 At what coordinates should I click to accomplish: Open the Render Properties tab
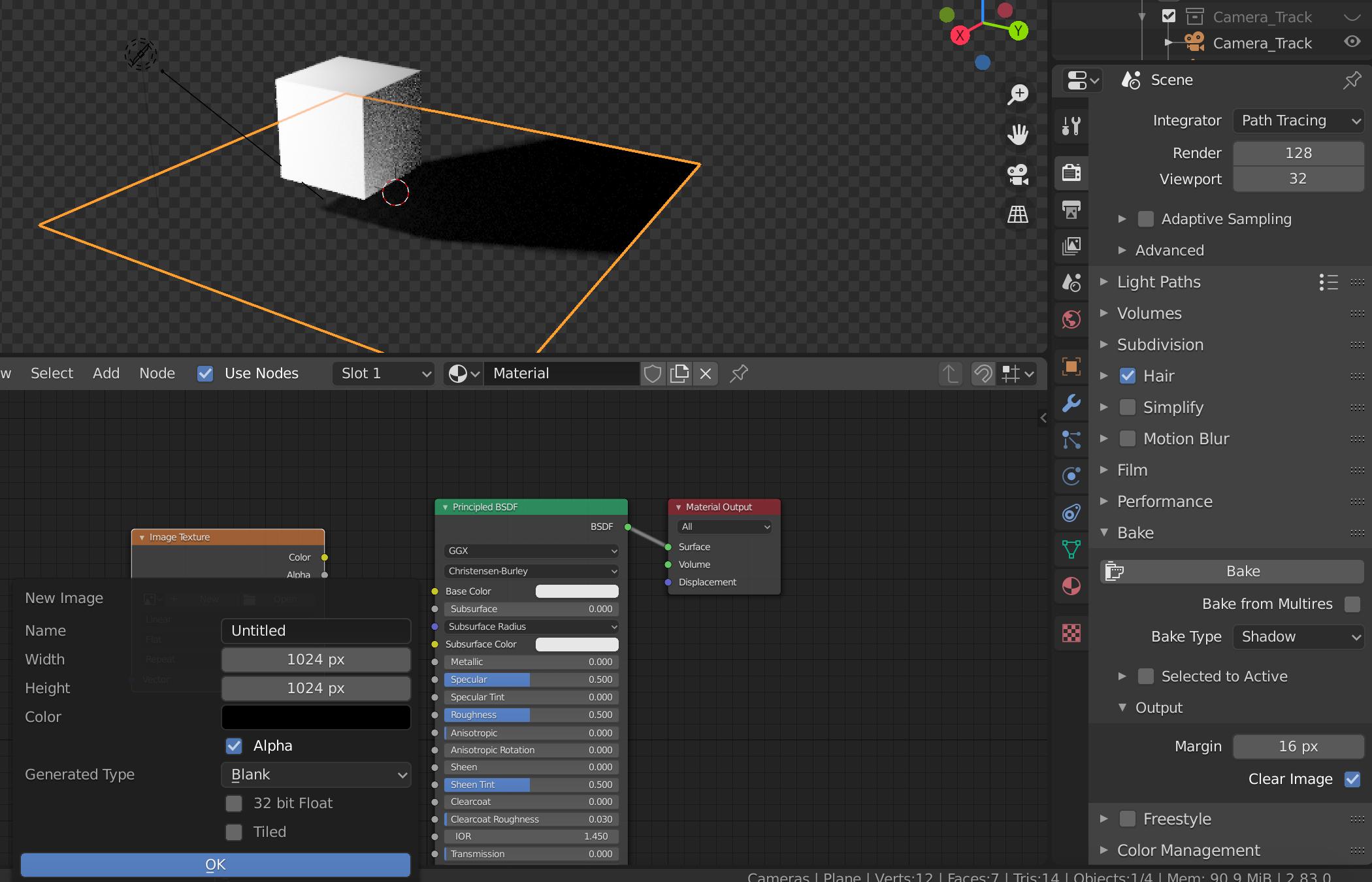[x=1072, y=173]
